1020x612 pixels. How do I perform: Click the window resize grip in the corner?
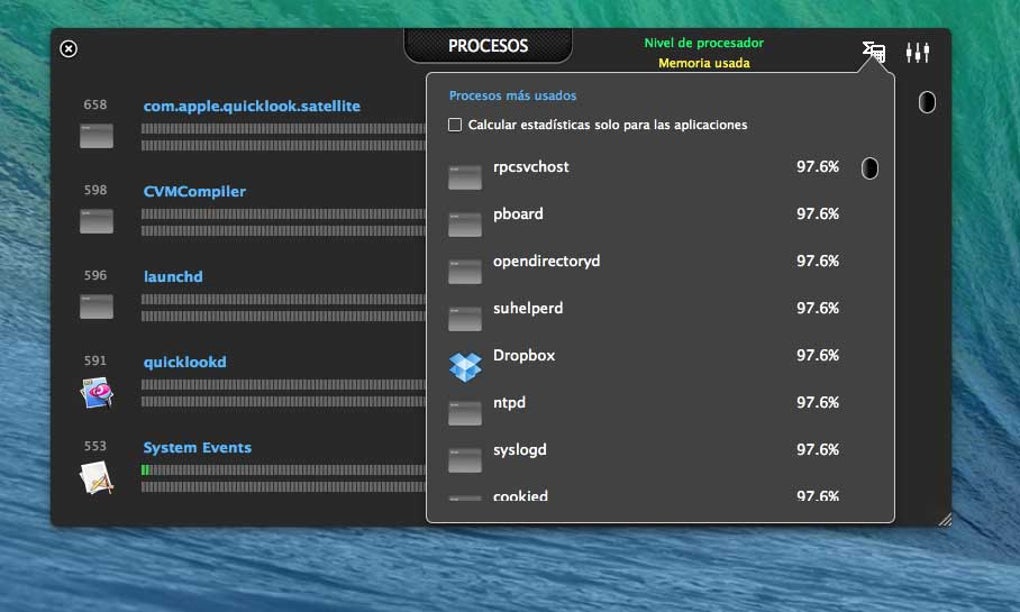point(945,519)
